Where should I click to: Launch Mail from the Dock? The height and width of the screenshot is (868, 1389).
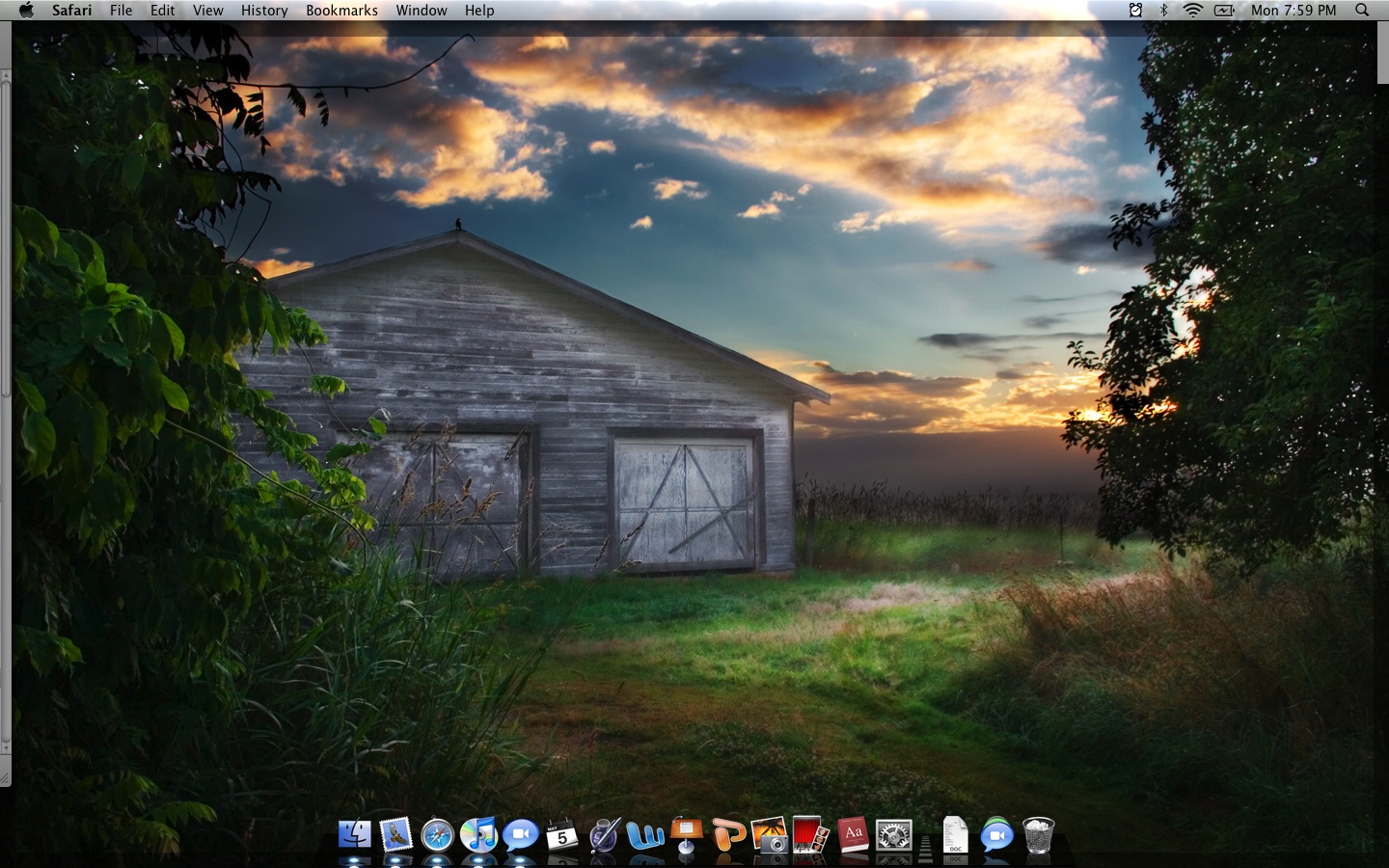click(395, 834)
